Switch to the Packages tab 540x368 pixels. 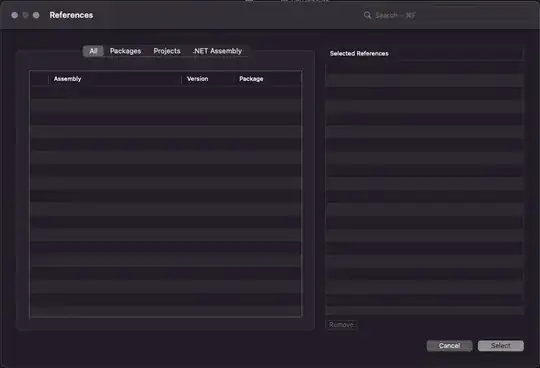(x=125, y=51)
